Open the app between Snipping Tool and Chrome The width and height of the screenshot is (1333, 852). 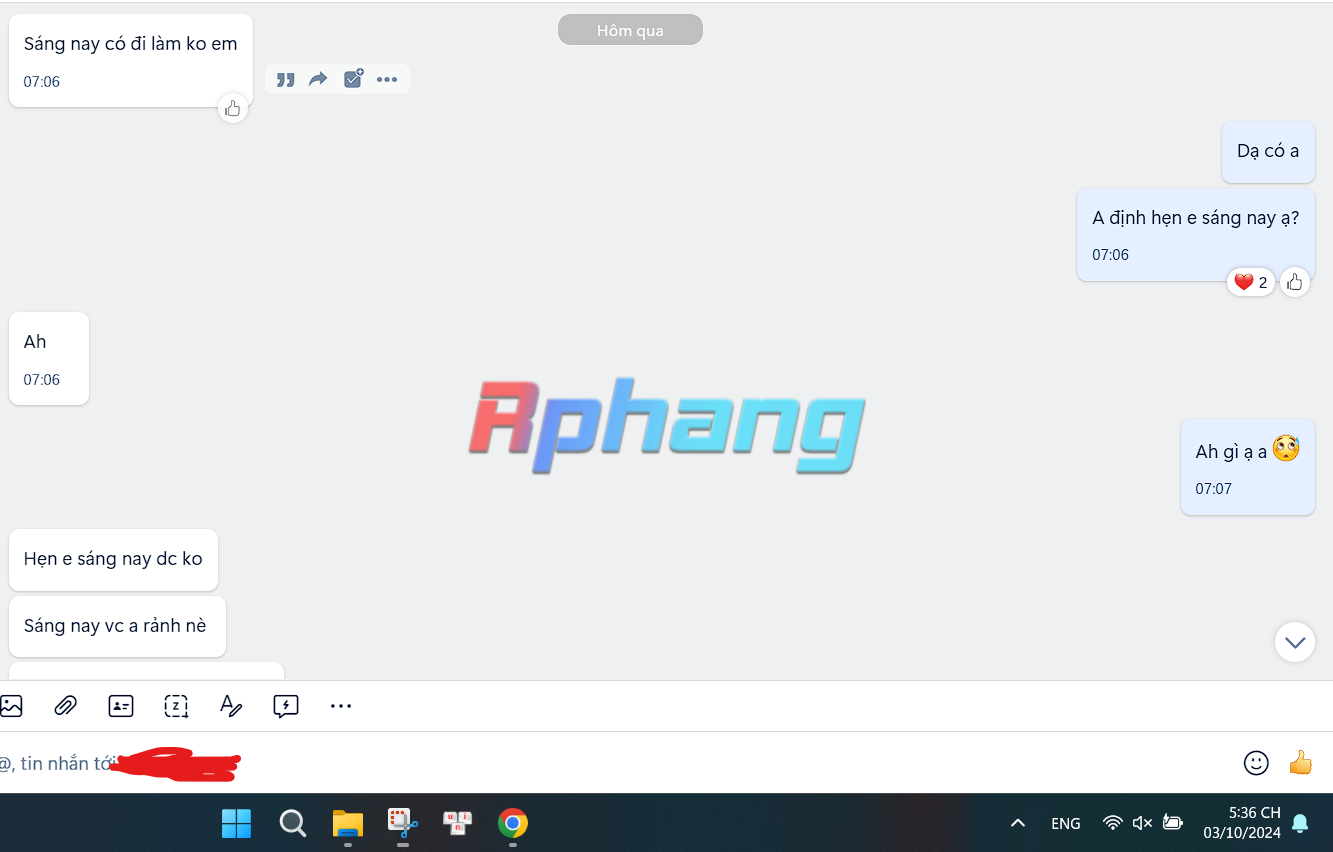pos(458,823)
